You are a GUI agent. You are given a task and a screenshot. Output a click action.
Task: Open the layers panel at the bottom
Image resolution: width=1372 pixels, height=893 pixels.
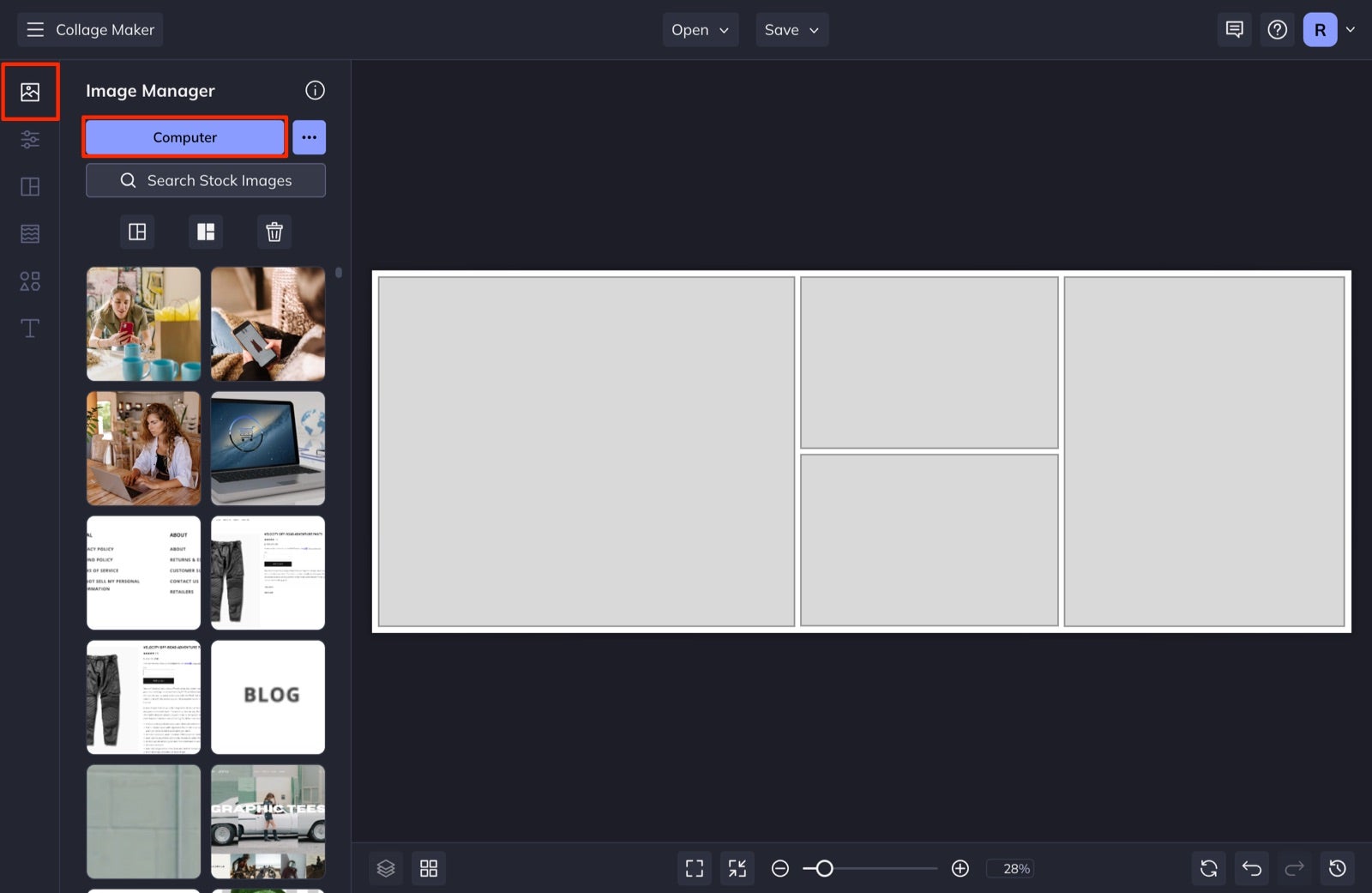pyautogui.click(x=386, y=868)
